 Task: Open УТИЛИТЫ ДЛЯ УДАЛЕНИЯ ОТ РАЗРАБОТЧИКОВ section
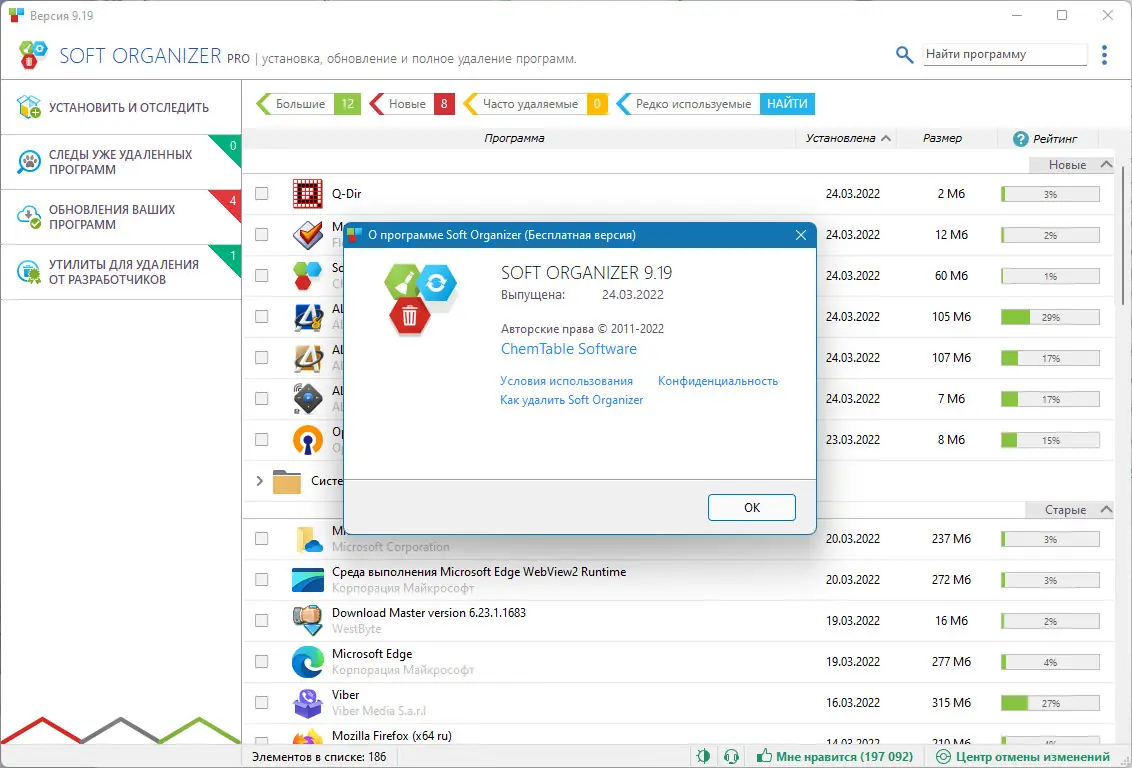point(121,272)
